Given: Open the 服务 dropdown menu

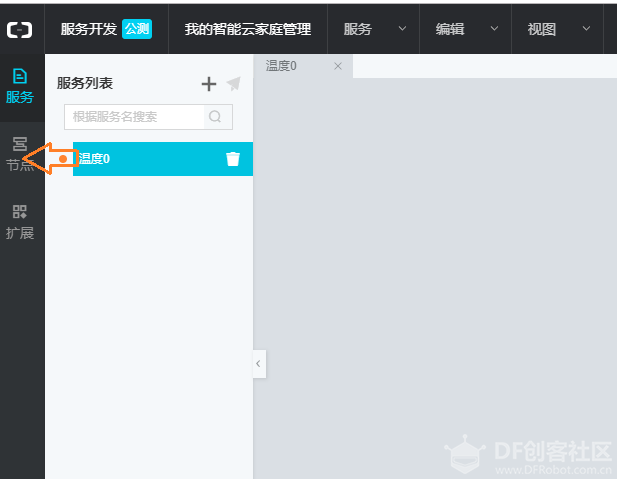Looking at the screenshot, I should pyautogui.click(x=373, y=29).
